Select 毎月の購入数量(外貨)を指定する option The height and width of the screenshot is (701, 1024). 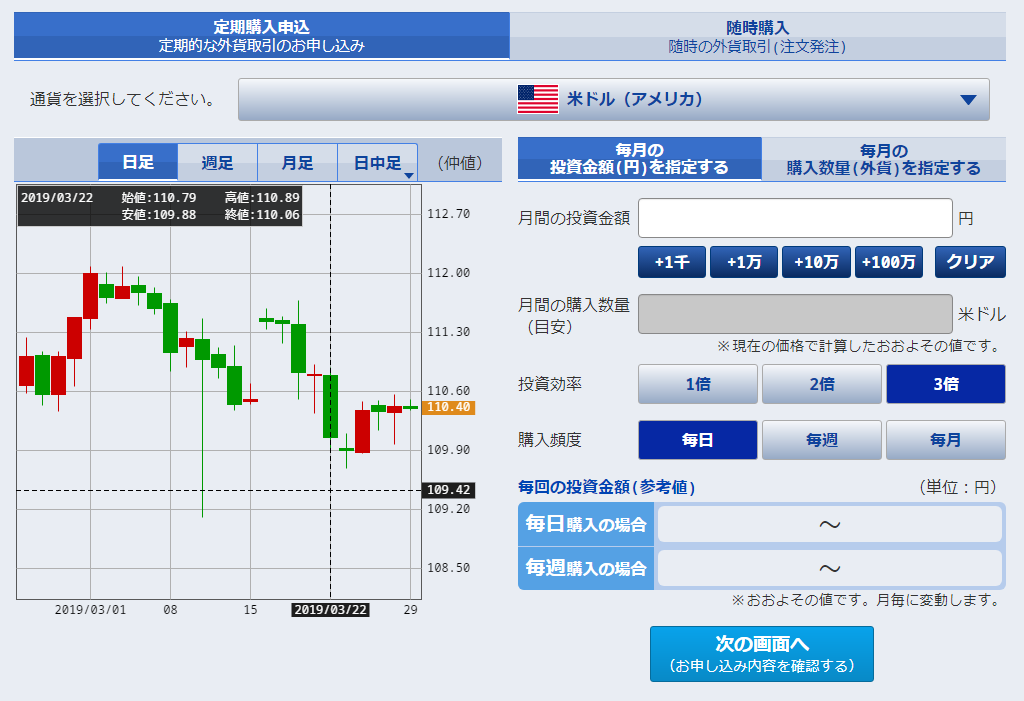click(x=883, y=159)
